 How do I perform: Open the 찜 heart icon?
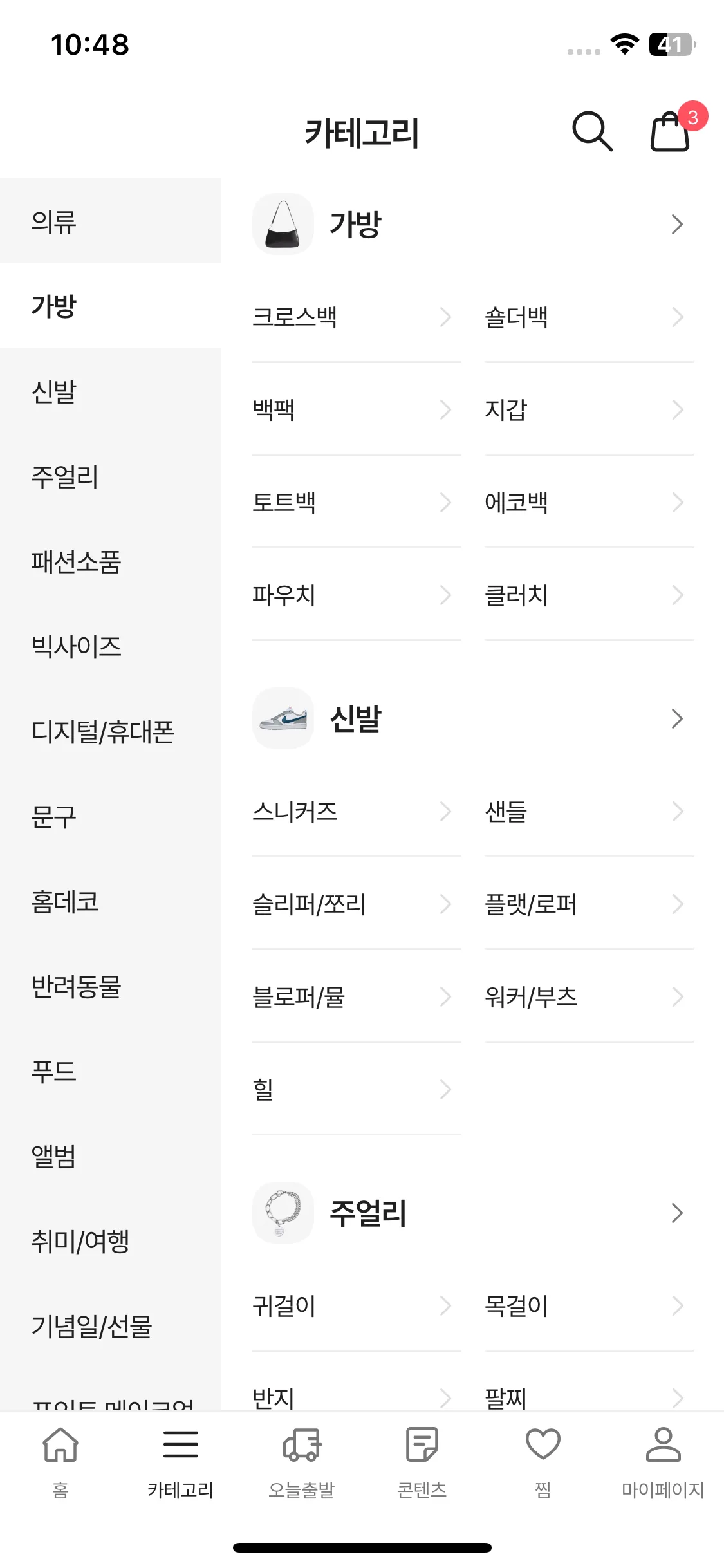tap(543, 1444)
